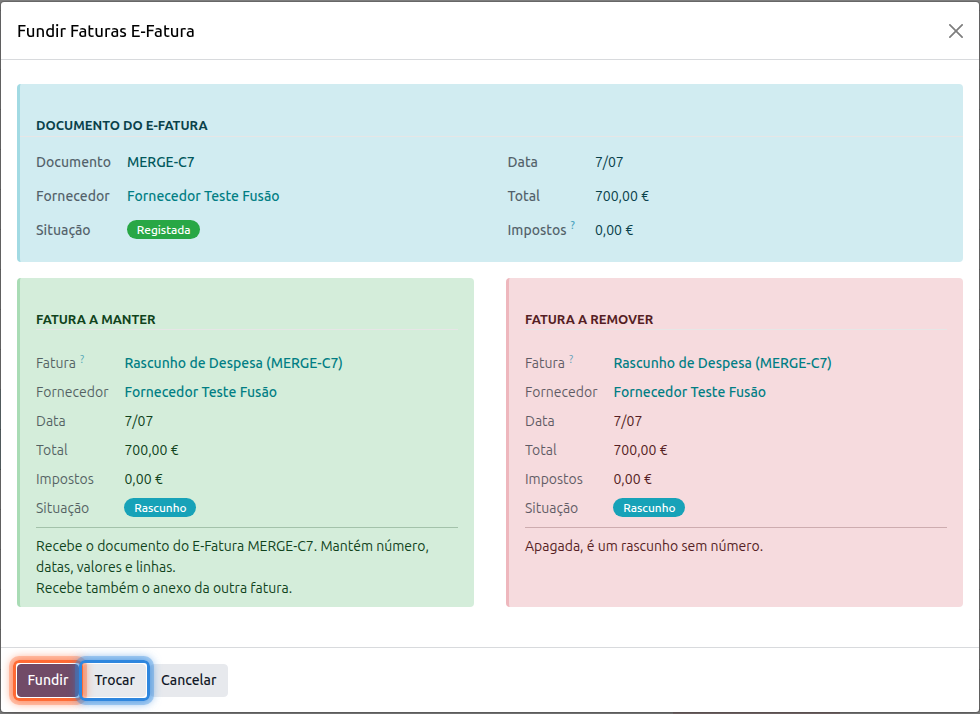Open the MERGE-C7 document link
Image resolution: width=980 pixels, height=714 pixels.
161,163
